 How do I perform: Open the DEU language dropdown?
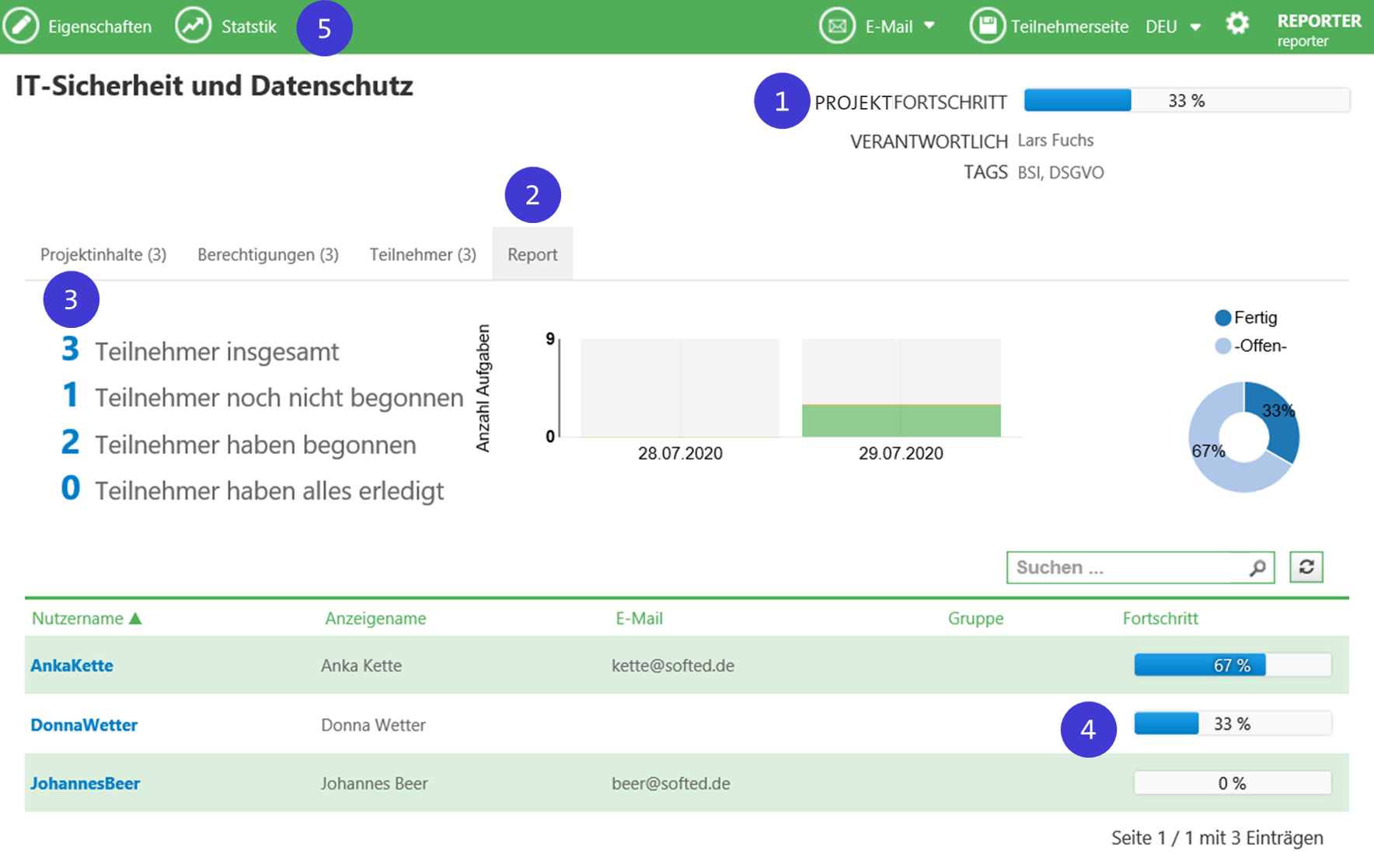click(x=1173, y=26)
